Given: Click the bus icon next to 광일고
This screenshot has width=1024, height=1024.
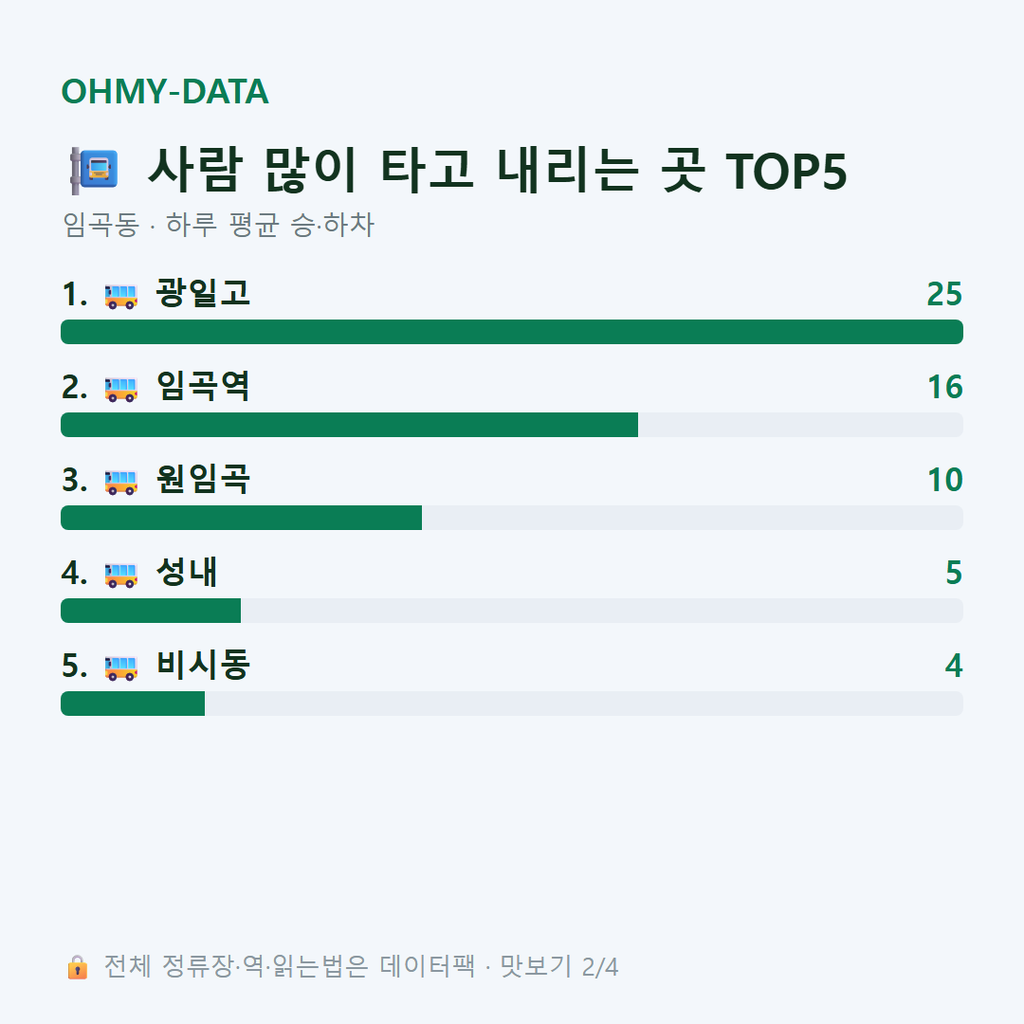Looking at the screenshot, I should pyautogui.click(x=121, y=296).
